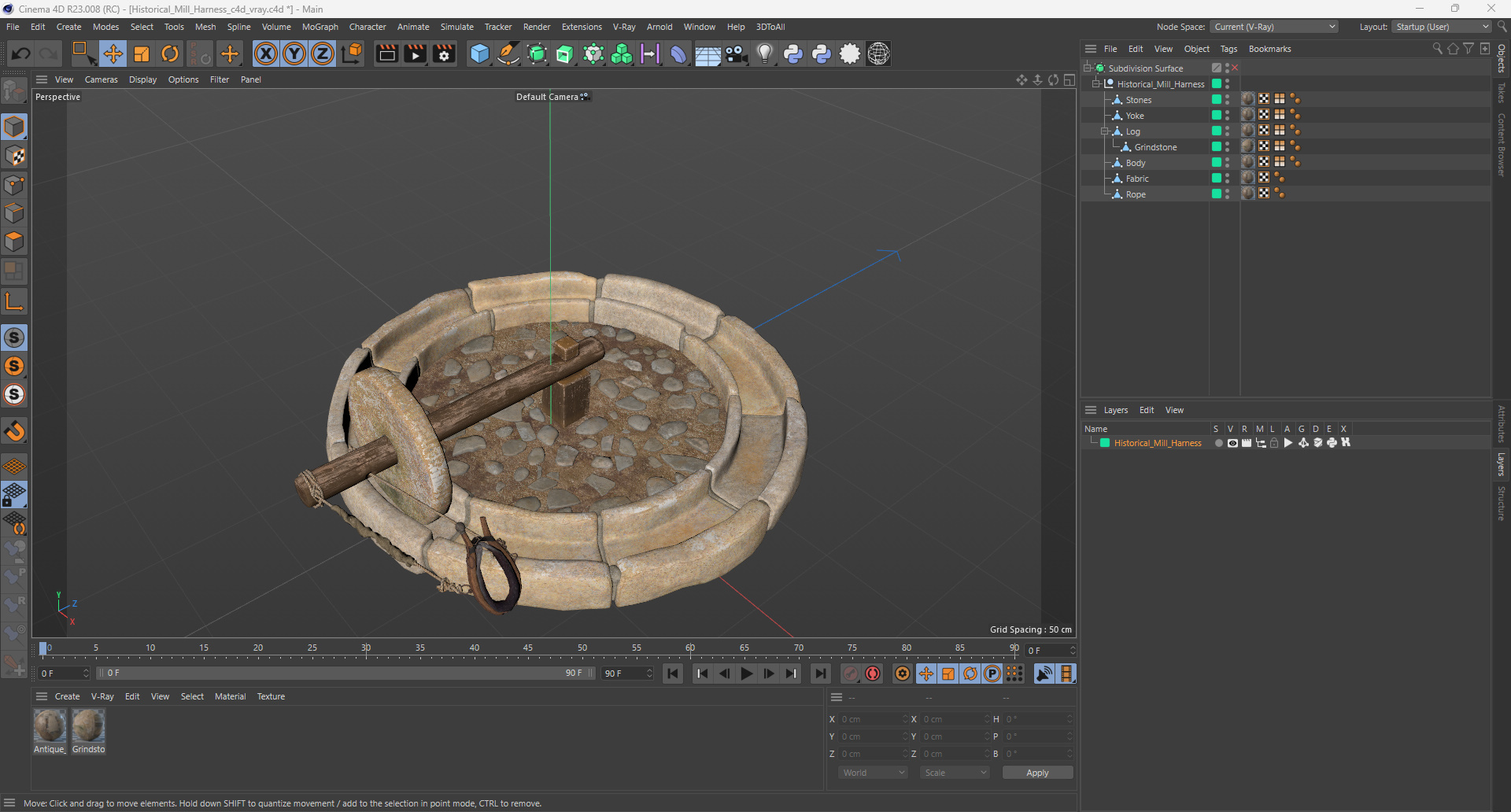Open the MoGraph menu
Image resolution: width=1511 pixels, height=812 pixels.
point(320,27)
